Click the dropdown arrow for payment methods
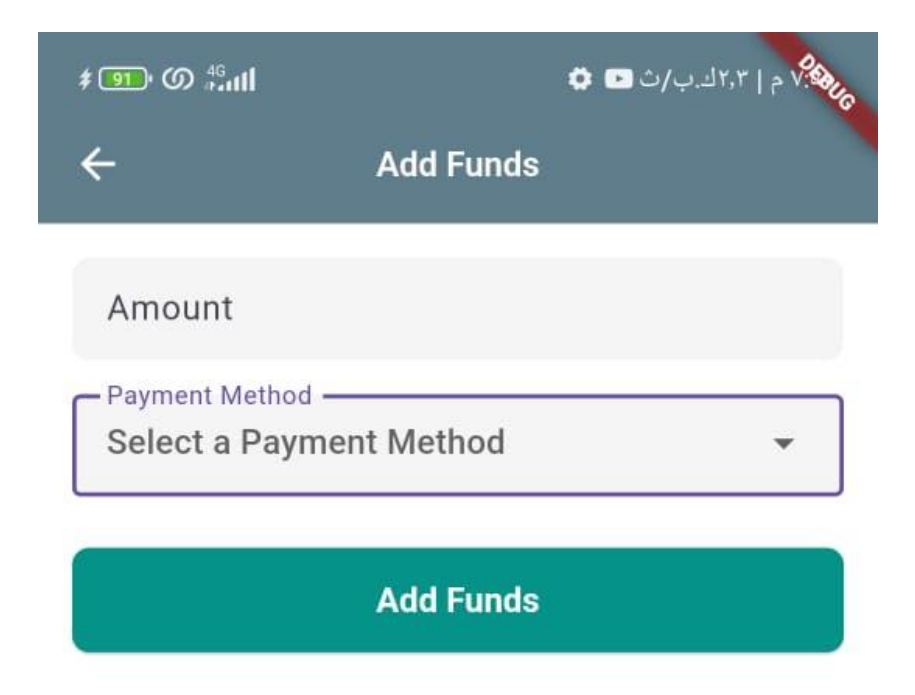Screen dimensions: 915x695 coord(785,443)
